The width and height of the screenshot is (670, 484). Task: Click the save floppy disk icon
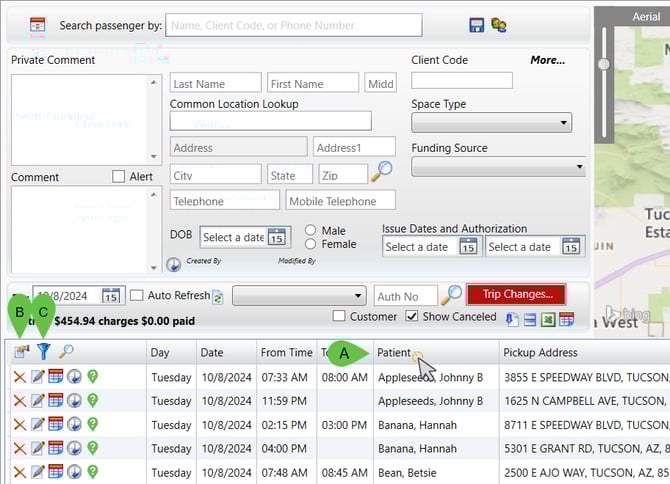tap(477, 24)
